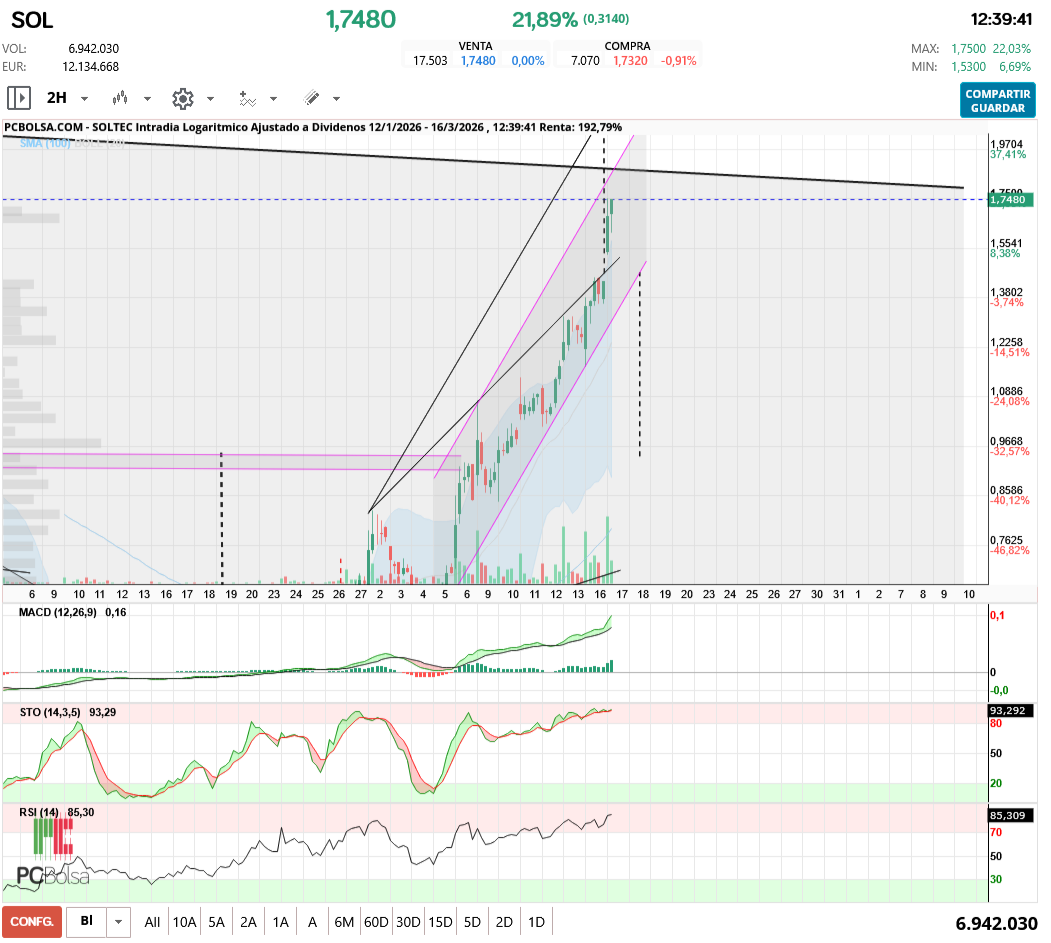Open the chart settings gear icon
1051x943 pixels.
(183, 98)
